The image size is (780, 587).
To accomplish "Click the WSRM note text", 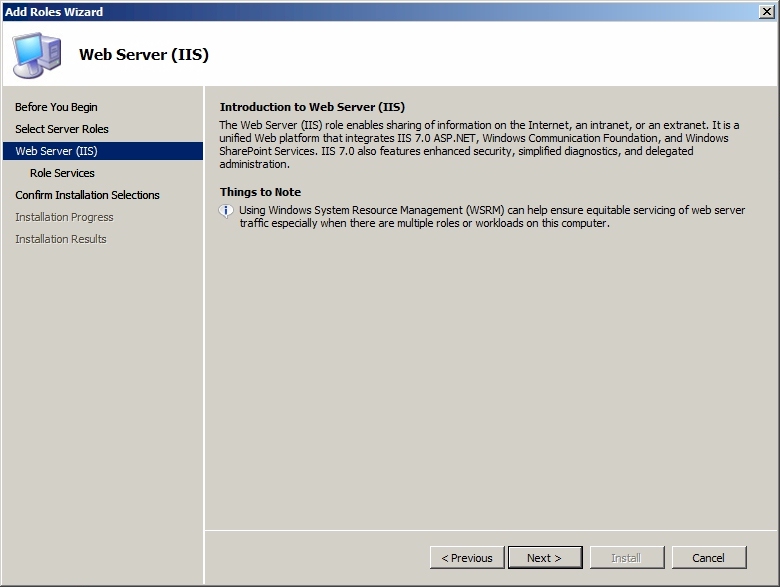I will coord(492,216).
